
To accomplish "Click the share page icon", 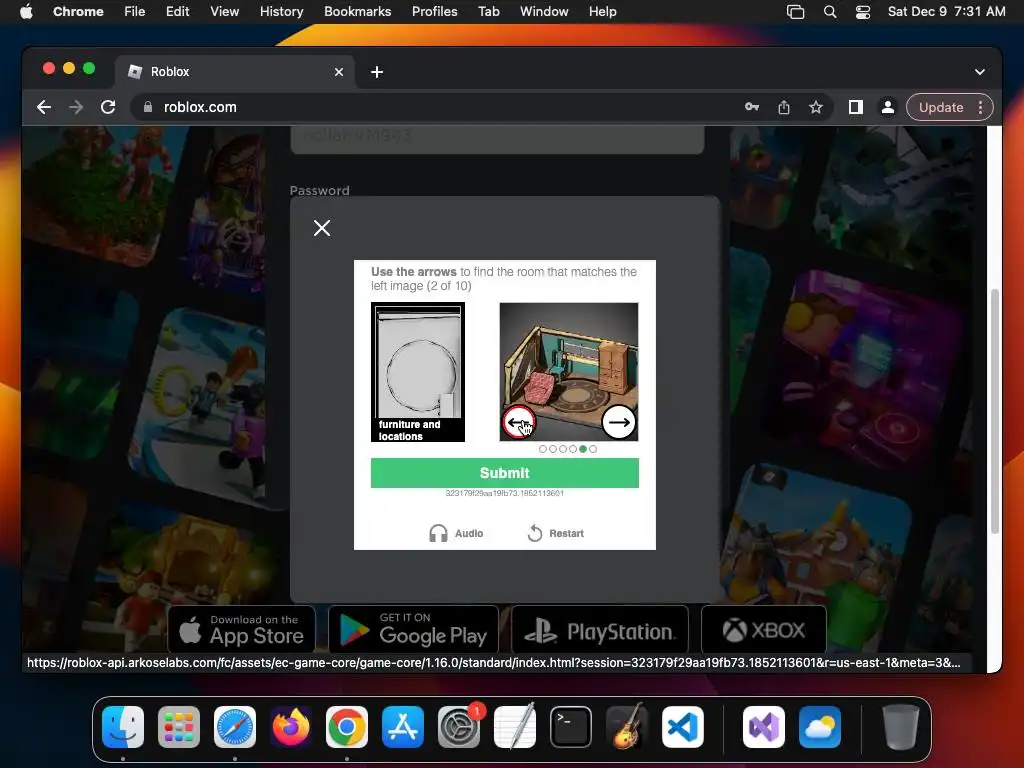I will click(784, 107).
